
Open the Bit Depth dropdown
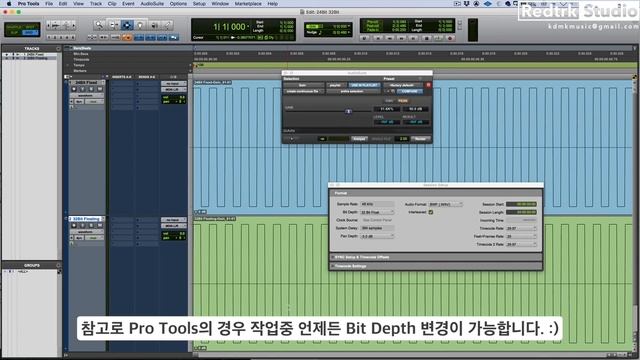pos(377,212)
